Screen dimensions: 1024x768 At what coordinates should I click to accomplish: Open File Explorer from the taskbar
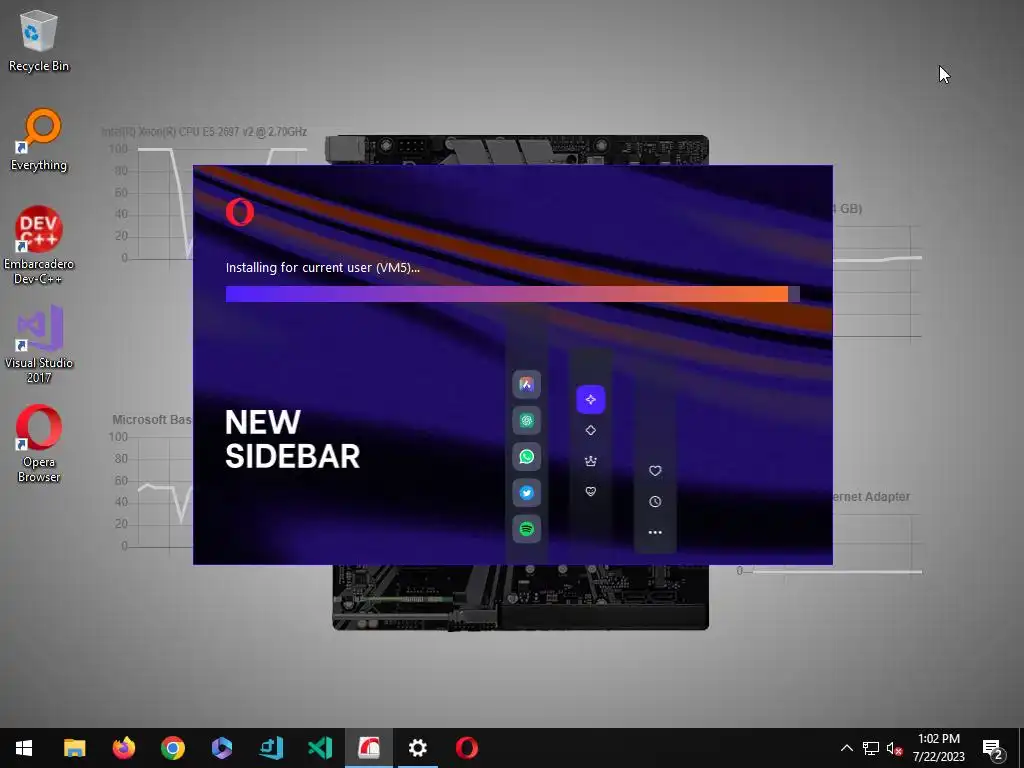coord(74,748)
